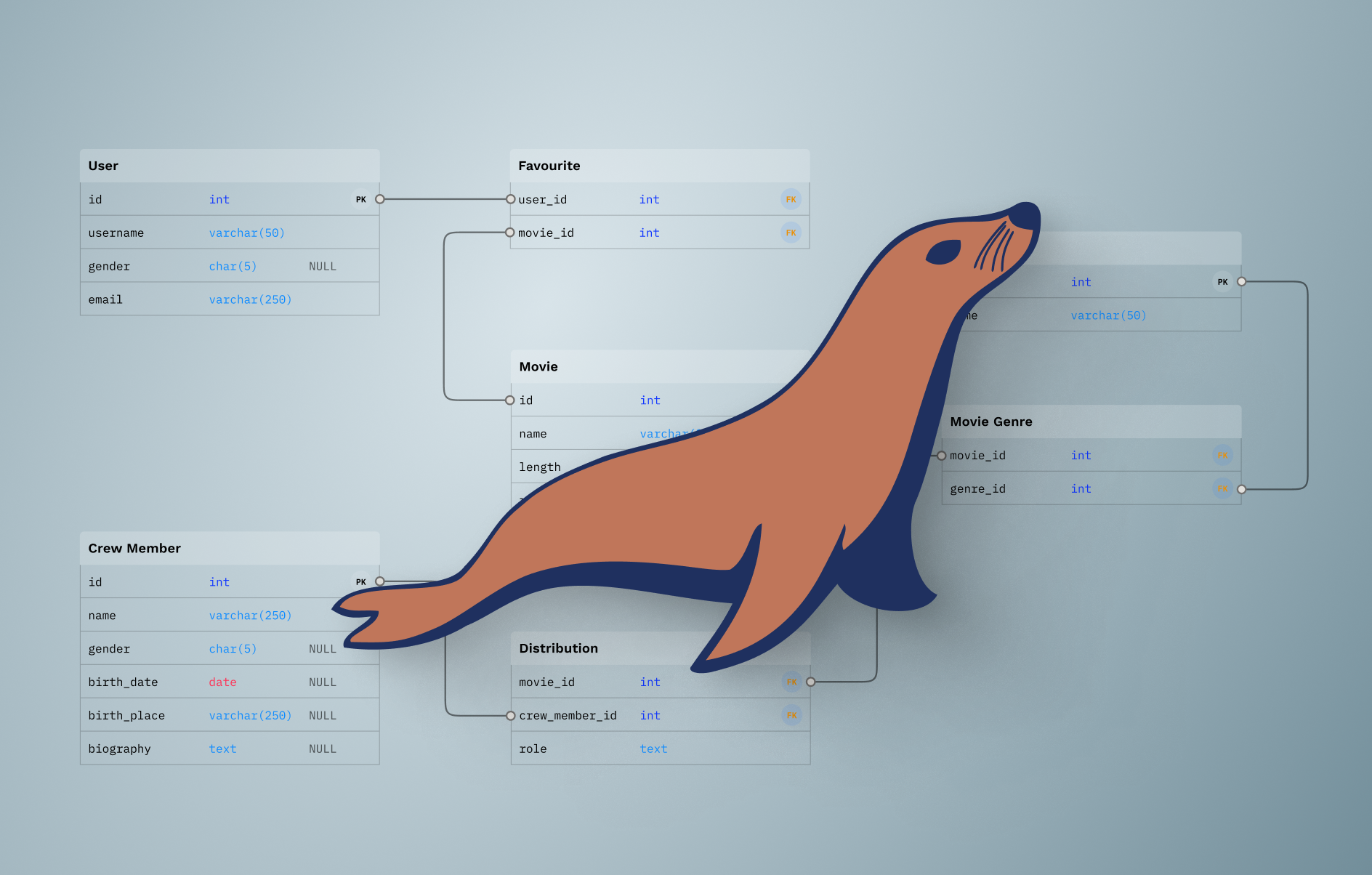
Task: Click the PK badge in the Genre table
Action: point(1222,281)
